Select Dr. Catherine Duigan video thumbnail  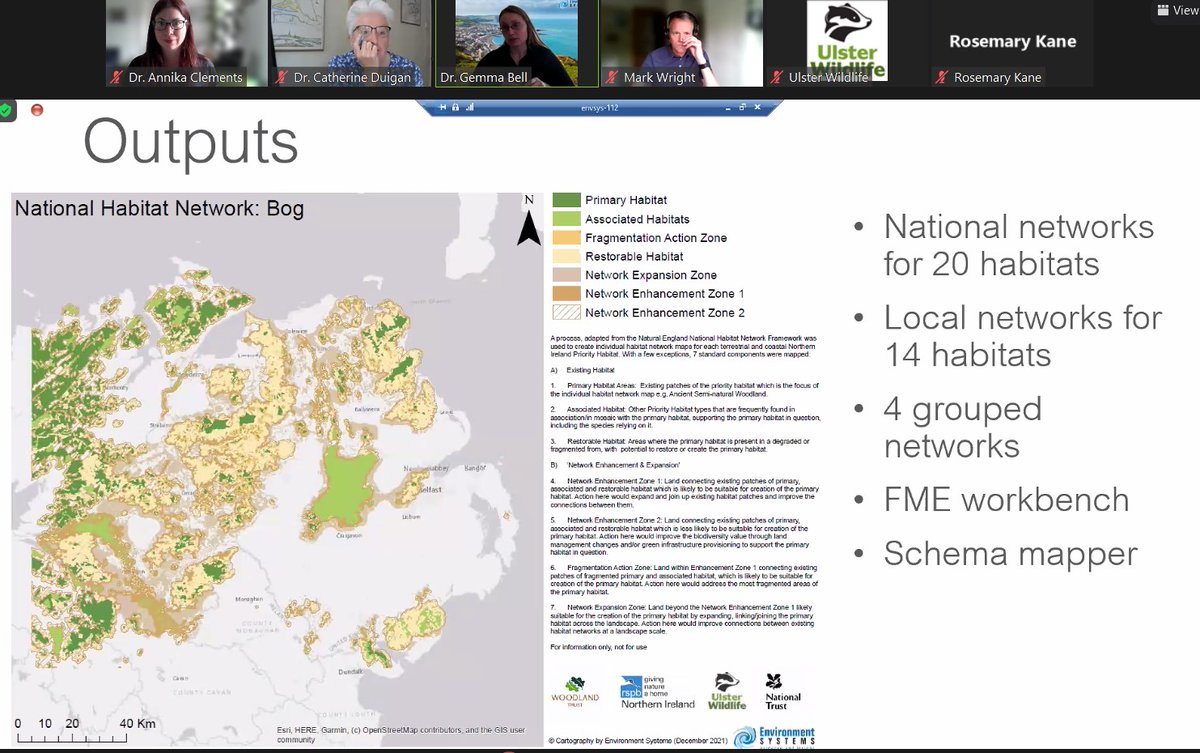[x=351, y=43]
